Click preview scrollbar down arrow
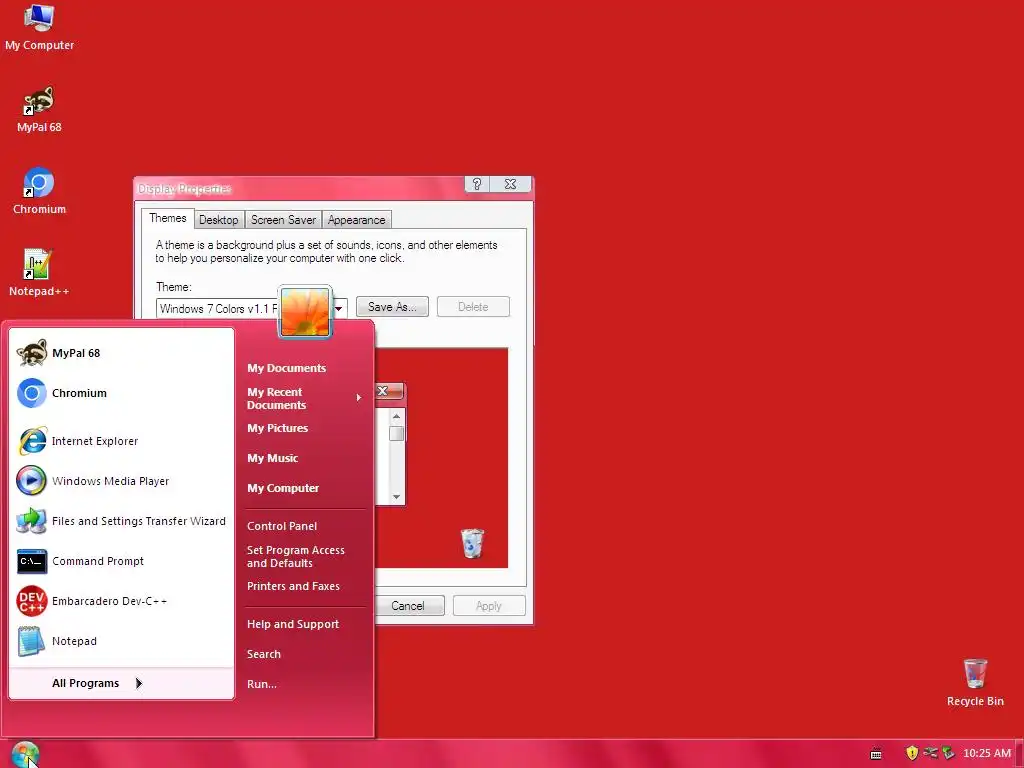This screenshot has width=1024, height=768. 396,497
